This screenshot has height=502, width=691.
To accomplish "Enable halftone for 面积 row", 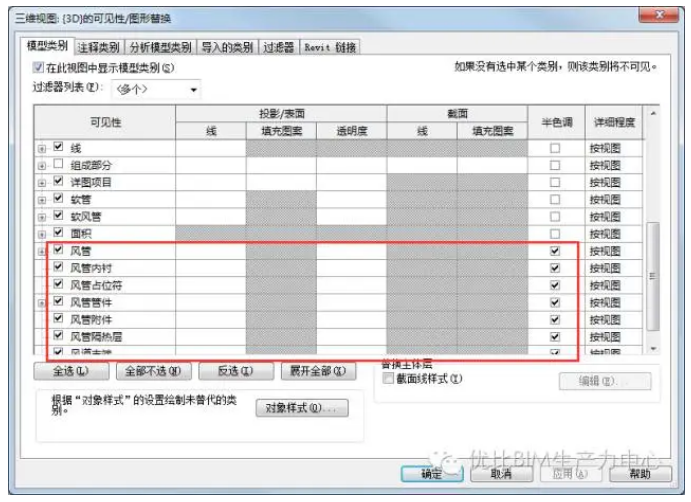I will pos(555,233).
